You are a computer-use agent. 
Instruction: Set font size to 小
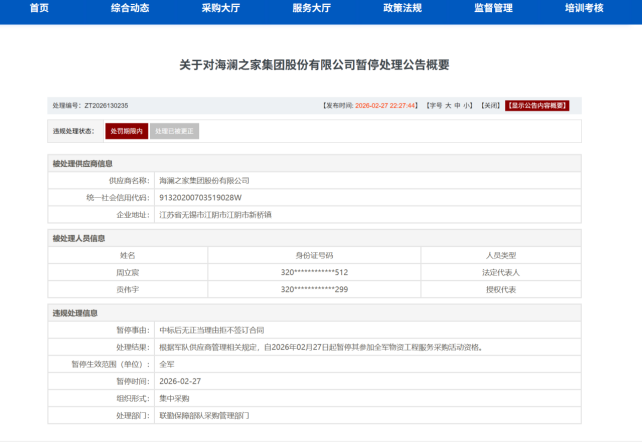pyautogui.click(x=467, y=105)
